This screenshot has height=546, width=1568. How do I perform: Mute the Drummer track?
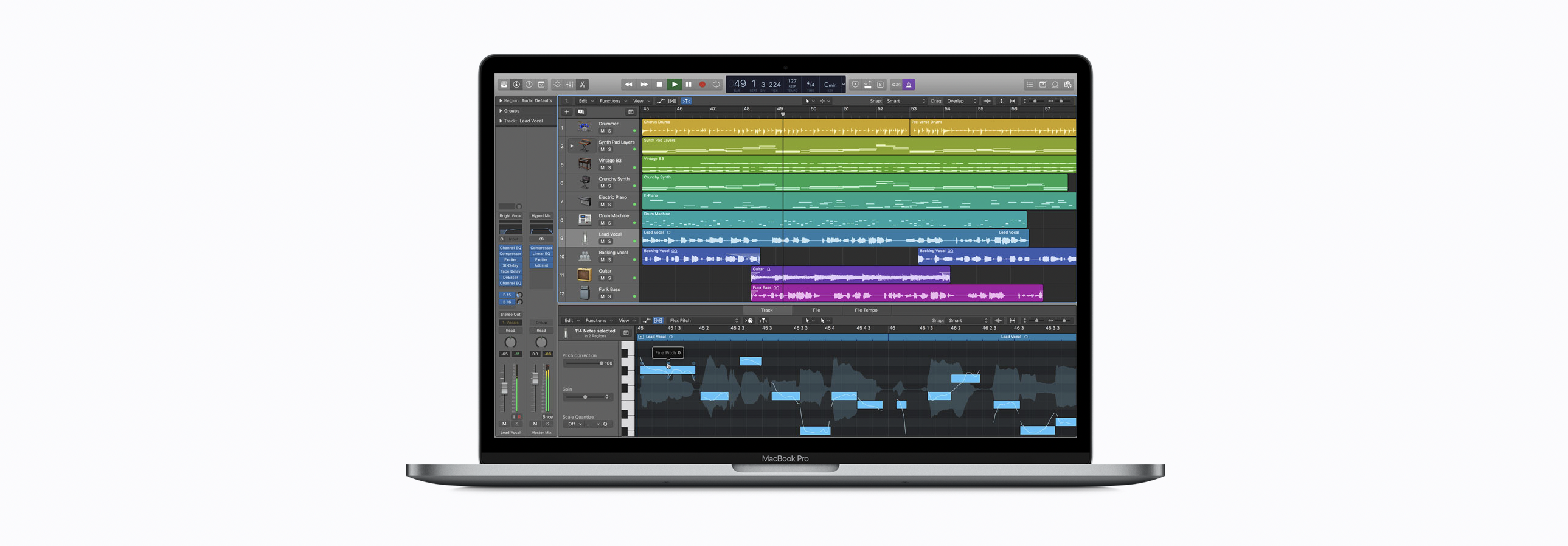coord(602,131)
